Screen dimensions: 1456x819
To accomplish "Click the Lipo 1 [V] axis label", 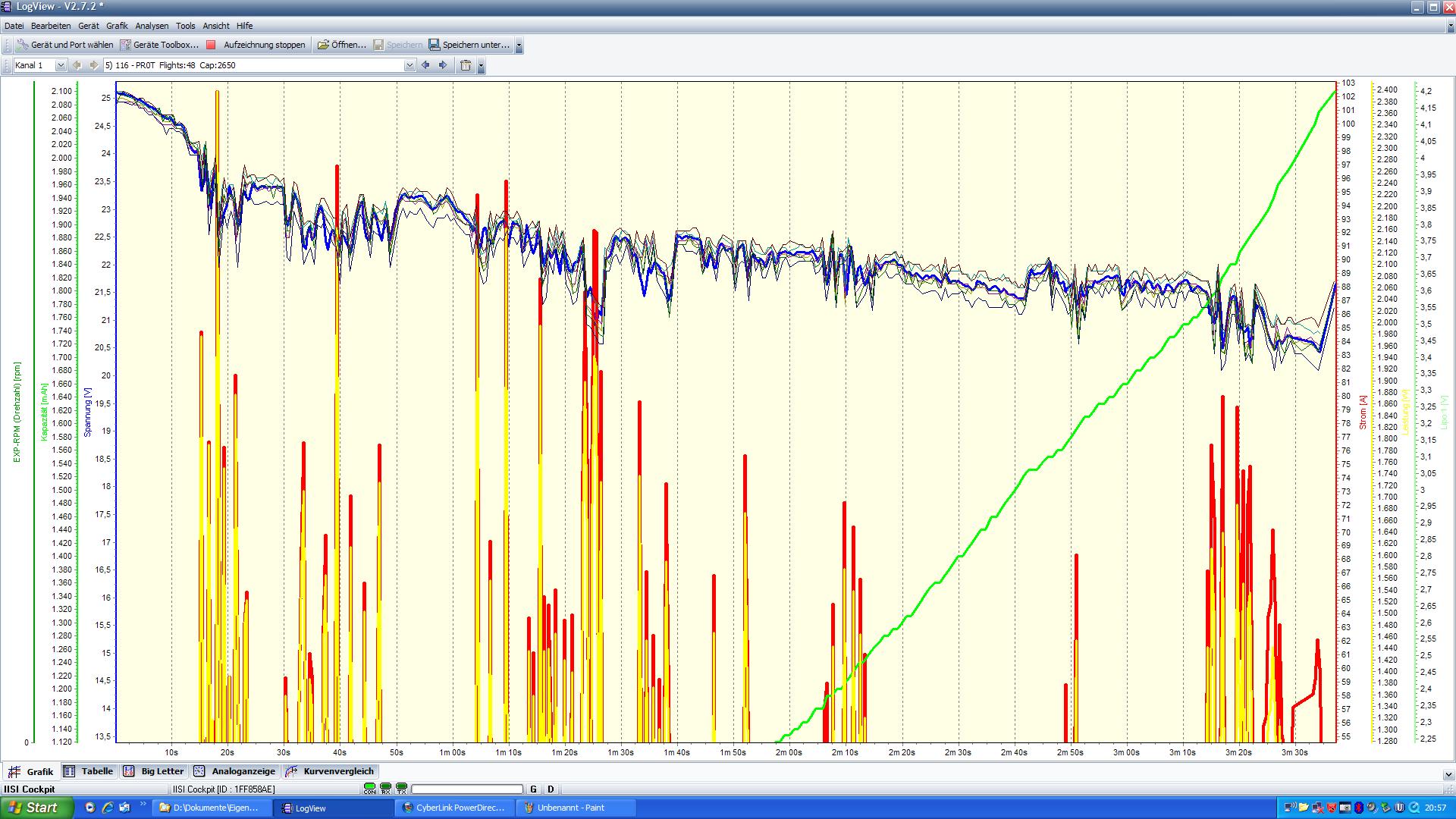I will [x=1444, y=412].
